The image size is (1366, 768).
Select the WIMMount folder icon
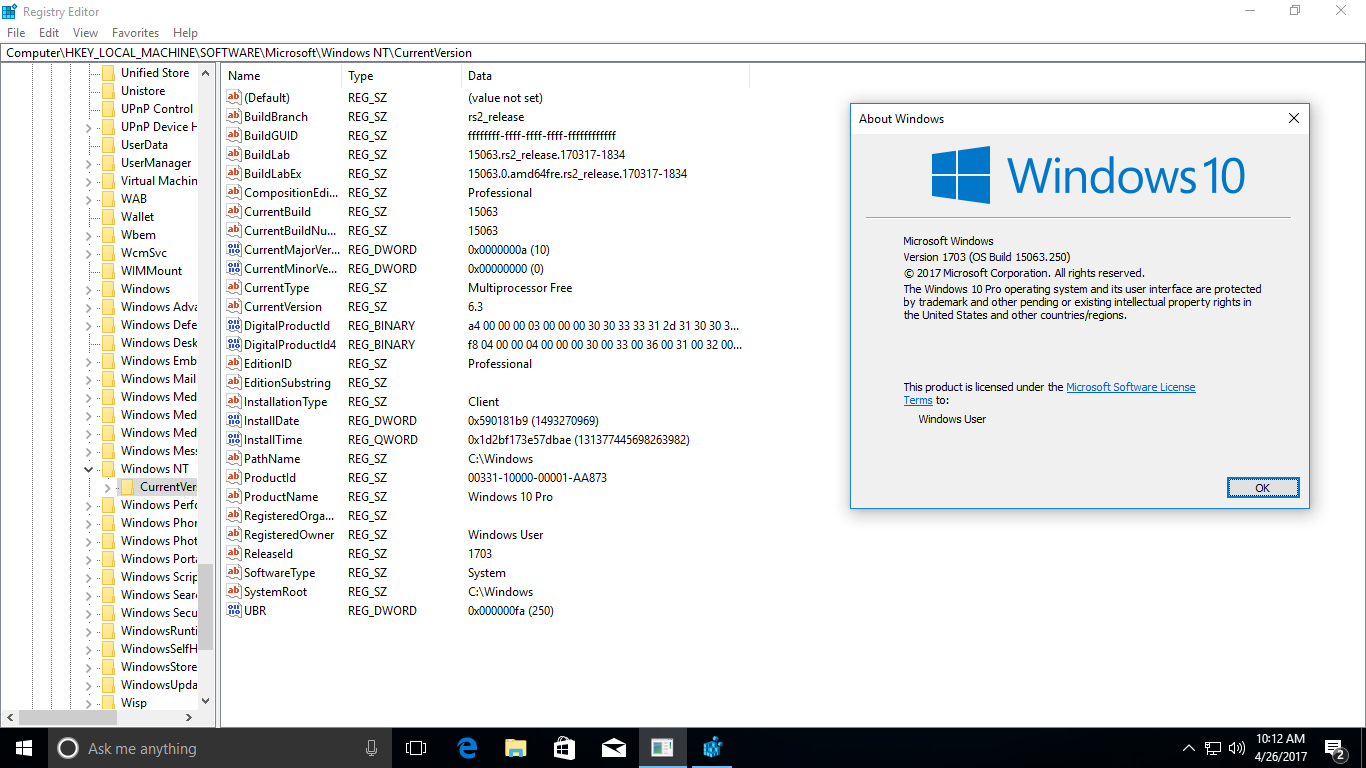[x=108, y=271]
